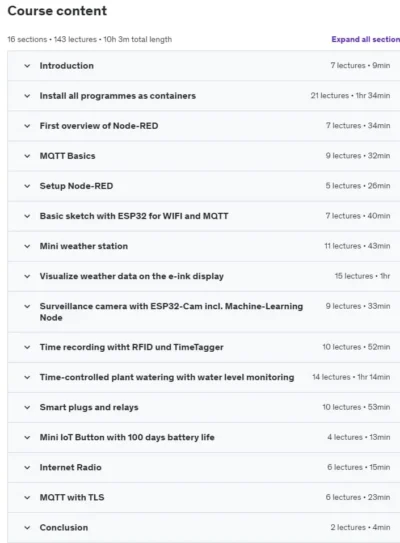Viewport: 400px width, 543px height.
Task: Select Time recording witht RFID und TimeTagger
Action: point(132,347)
